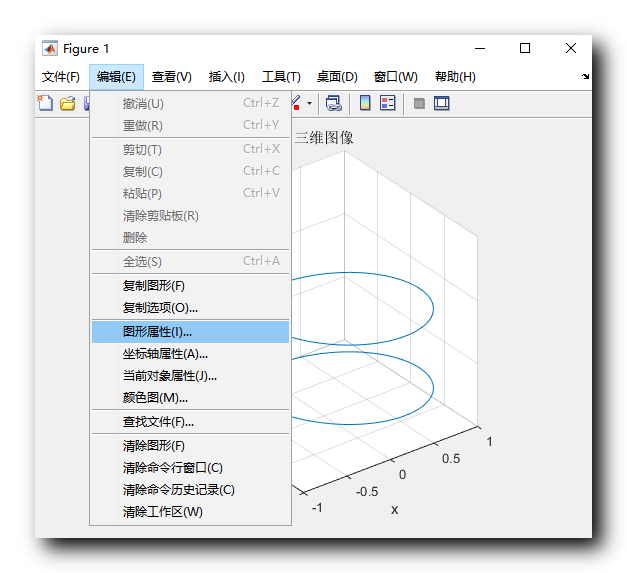Click the New Figure toolbar icon
The height and width of the screenshot is (573, 627).
pos(45,103)
